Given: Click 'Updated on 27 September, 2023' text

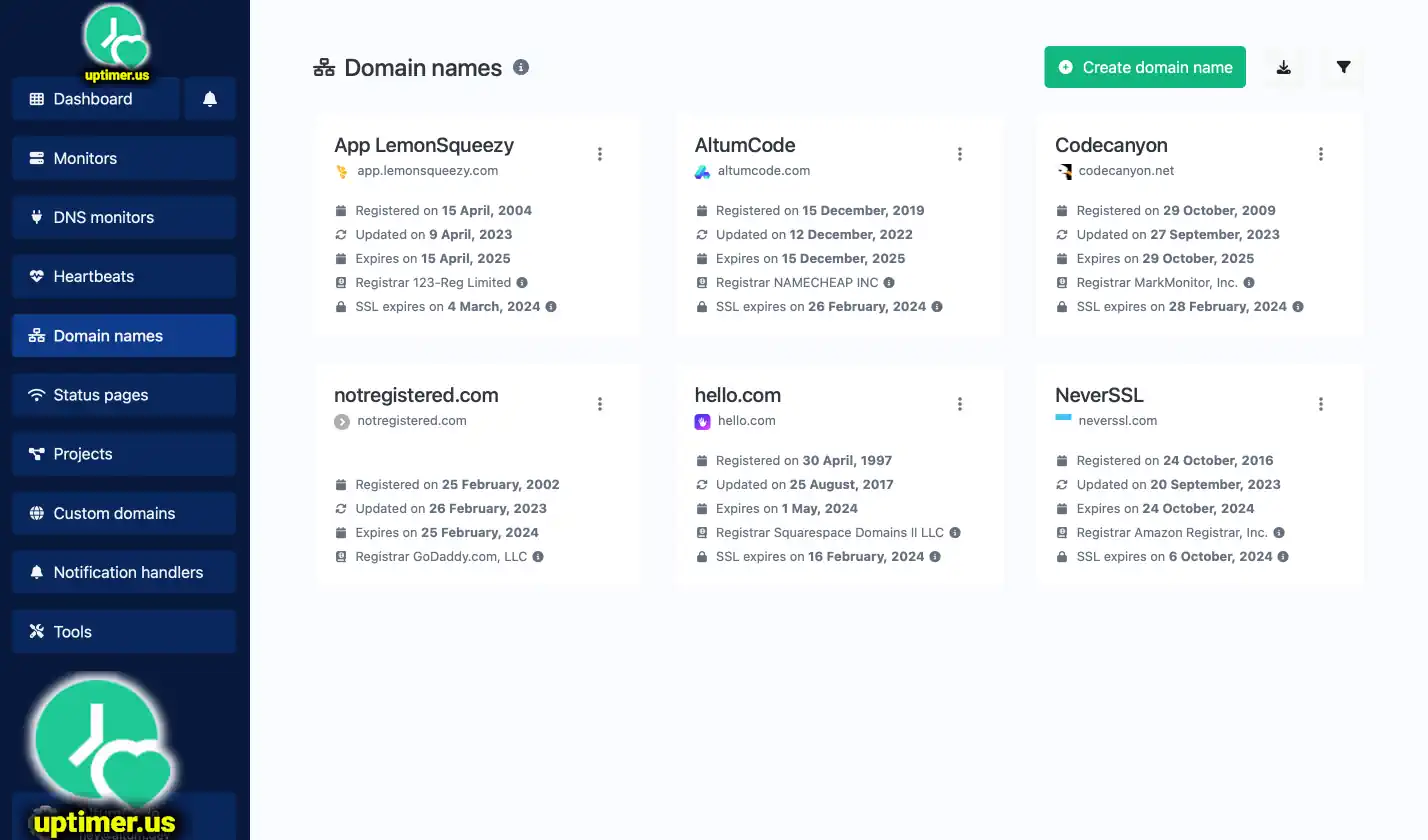Looking at the screenshot, I should pyautogui.click(x=1178, y=235).
